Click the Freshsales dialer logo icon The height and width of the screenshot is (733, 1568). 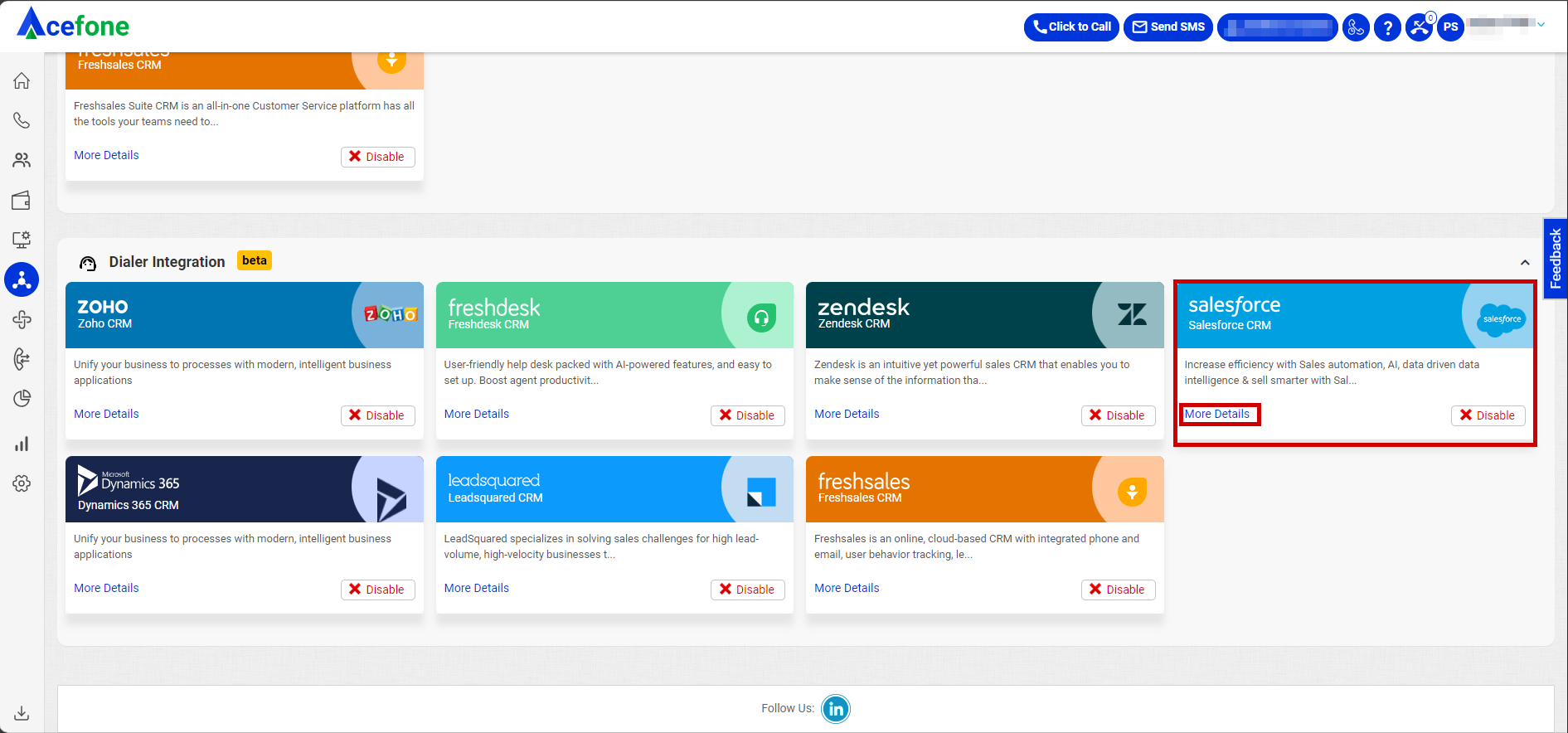point(1132,492)
